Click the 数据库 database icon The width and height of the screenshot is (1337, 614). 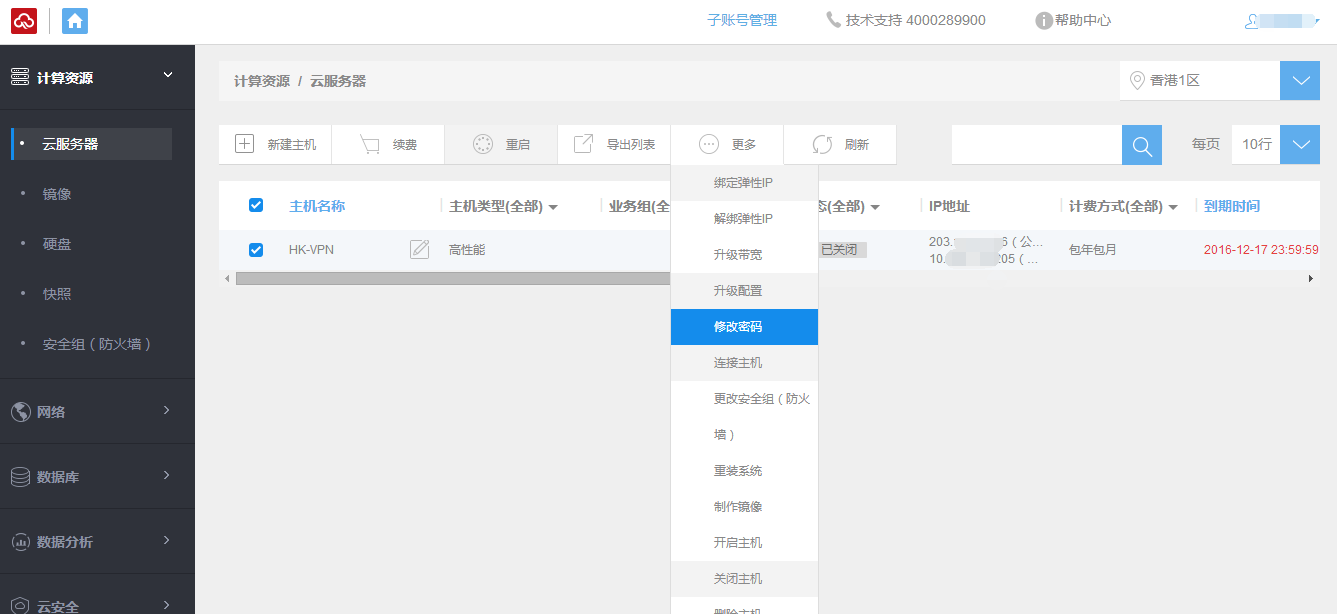tap(20, 477)
